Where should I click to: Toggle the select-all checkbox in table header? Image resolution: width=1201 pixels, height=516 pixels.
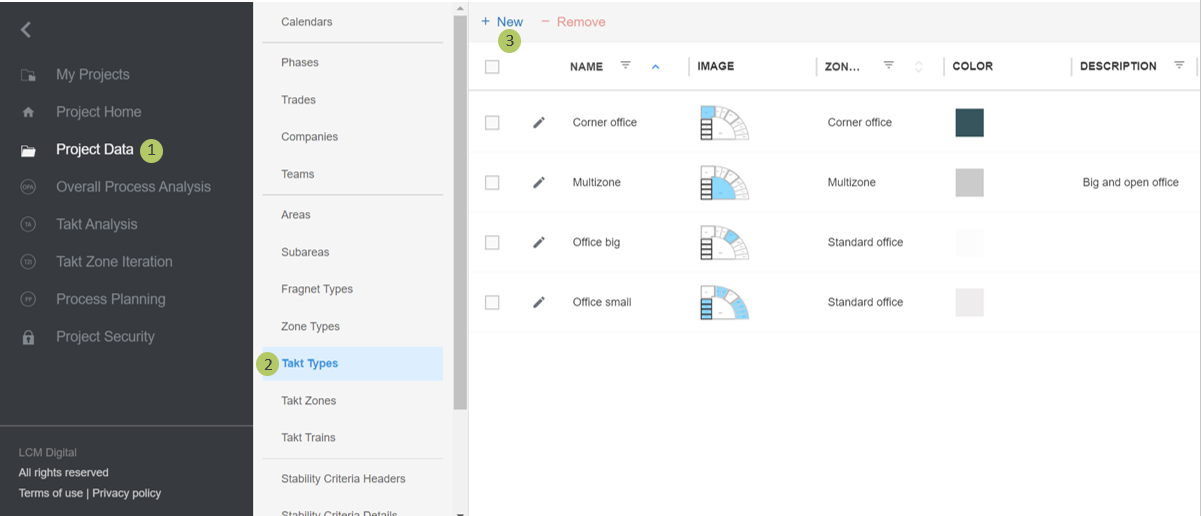[x=492, y=67]
